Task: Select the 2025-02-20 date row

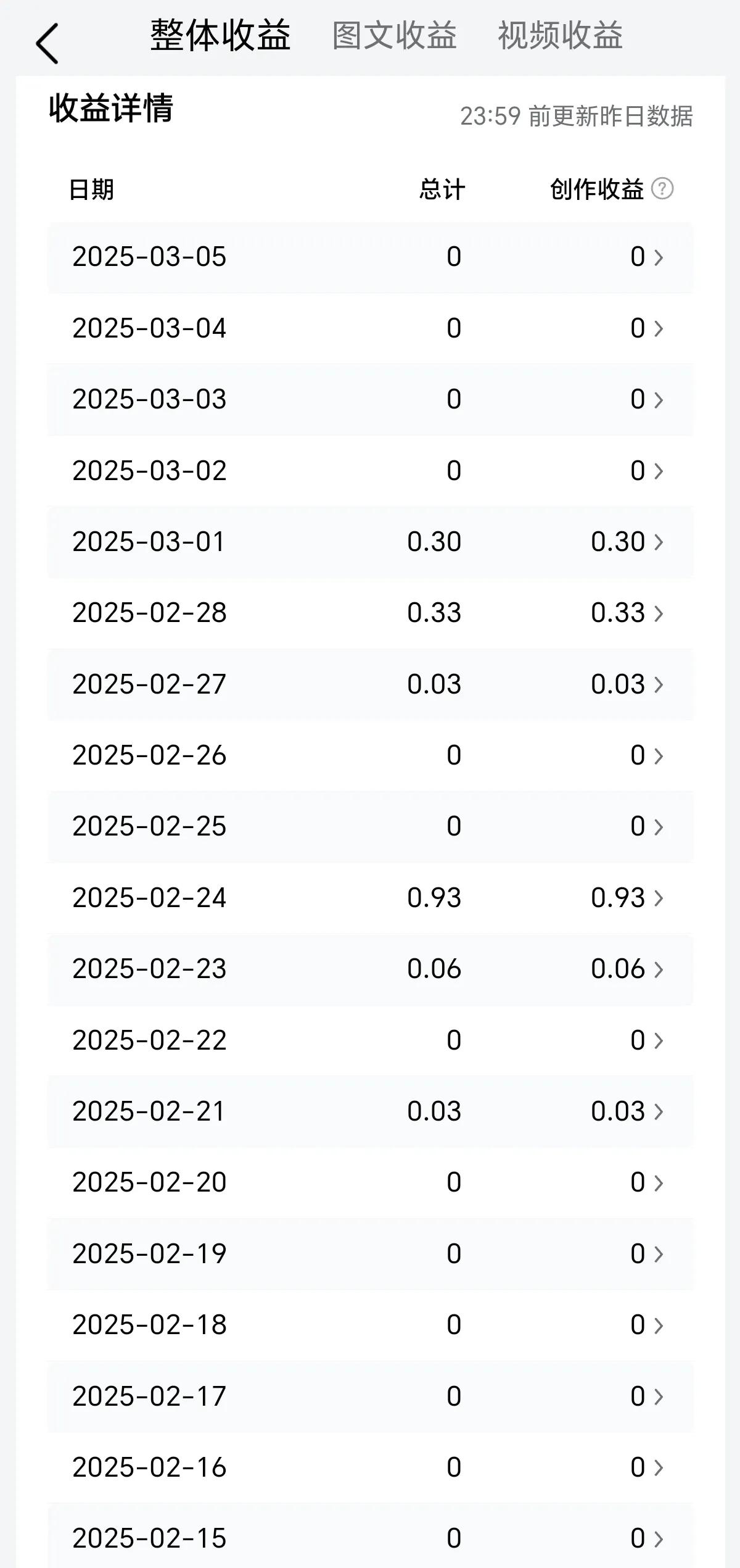Action: [370, 1182]
